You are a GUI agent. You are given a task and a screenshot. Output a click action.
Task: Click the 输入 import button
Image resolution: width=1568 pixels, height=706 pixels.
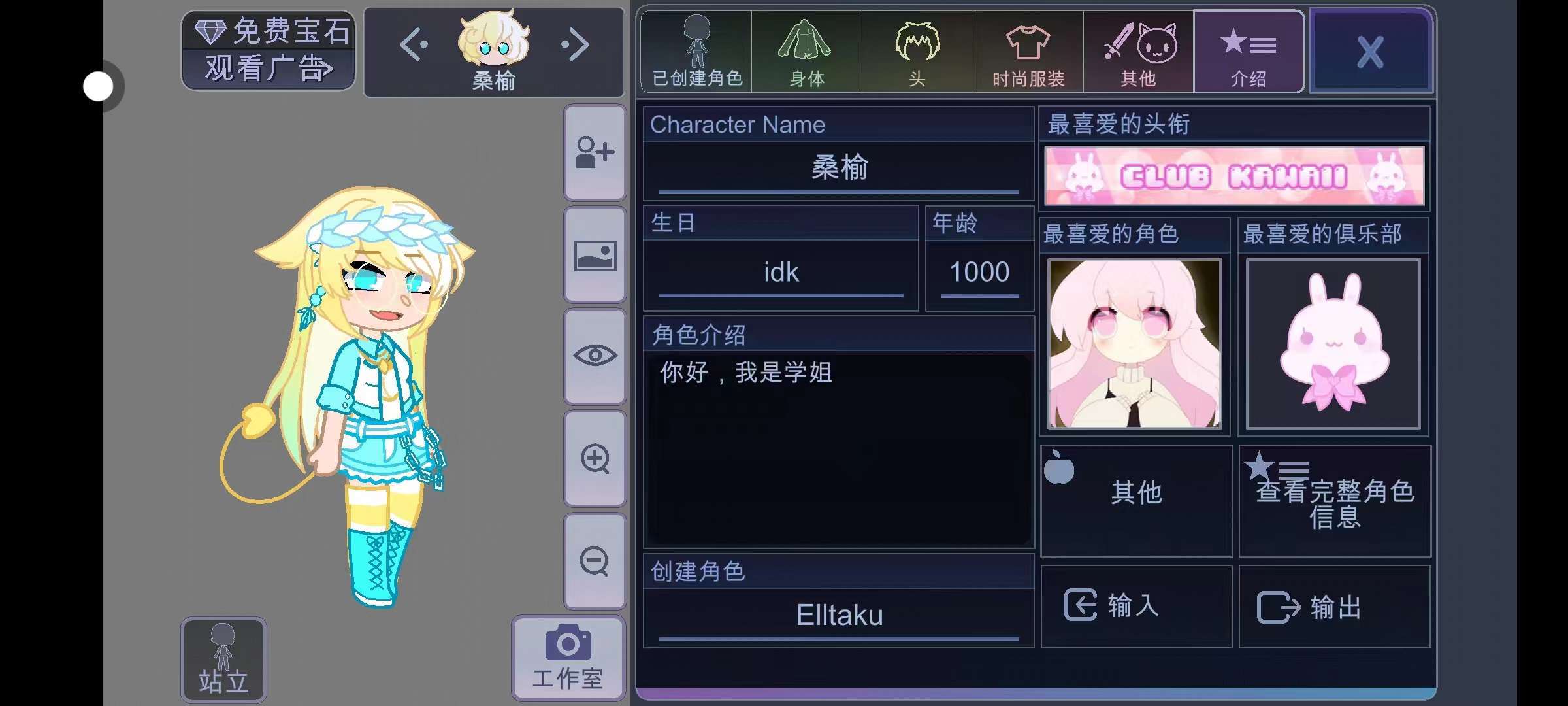[1136, 607]
